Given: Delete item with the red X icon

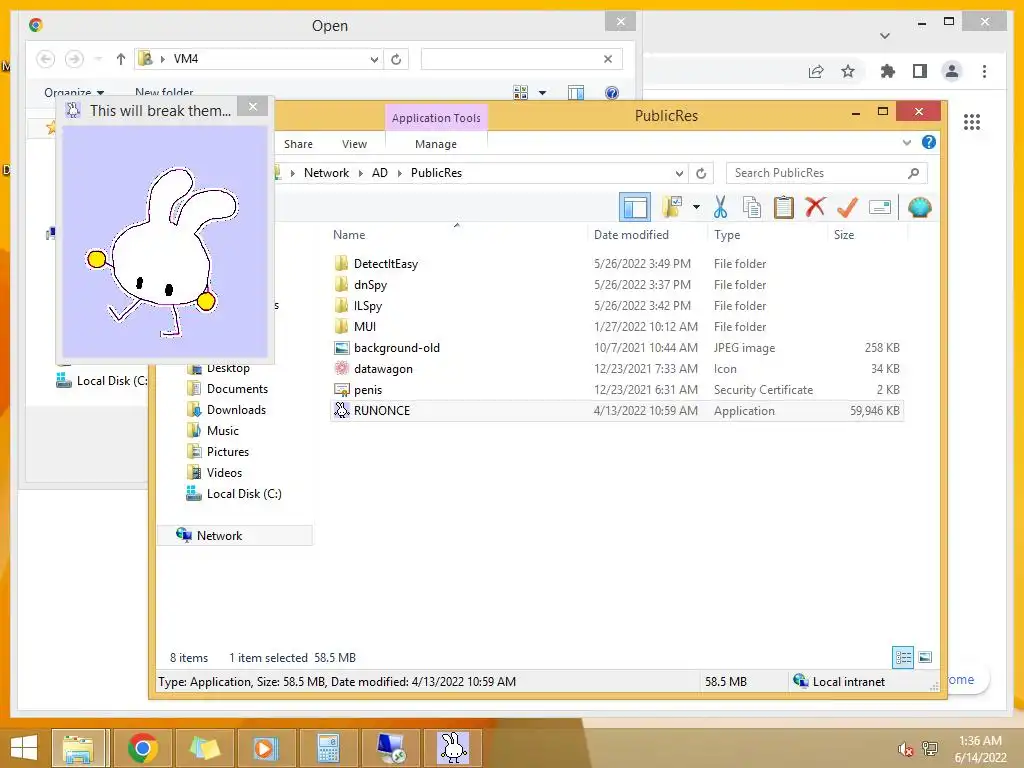Looking at the screenshot, I should [x=815, y=207].
